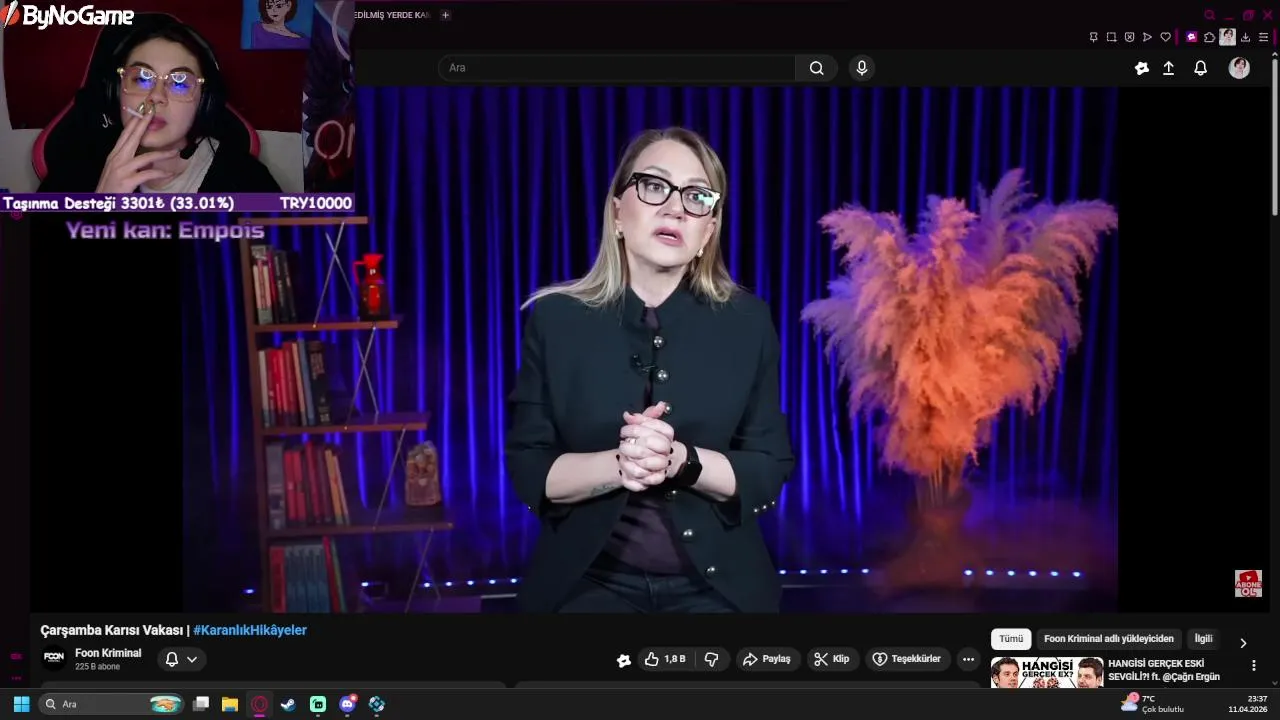Open the browser easy setup menu lines
This screenshot has height=720, width=1280.
click(x=1263, y=37)
